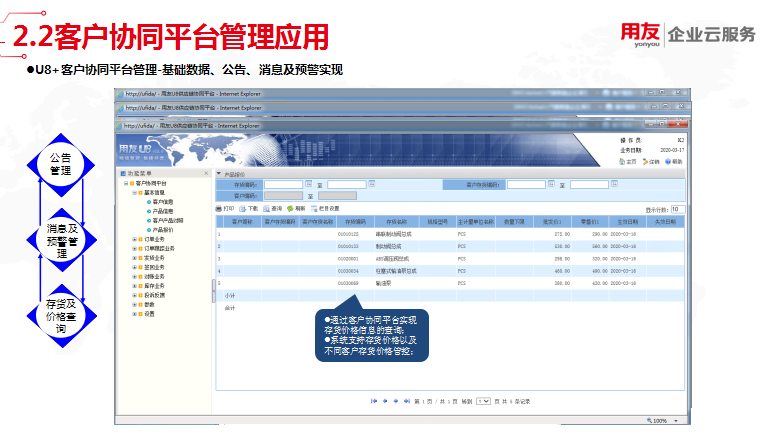Open 产品信息 in the menu tree

[163, 211]
